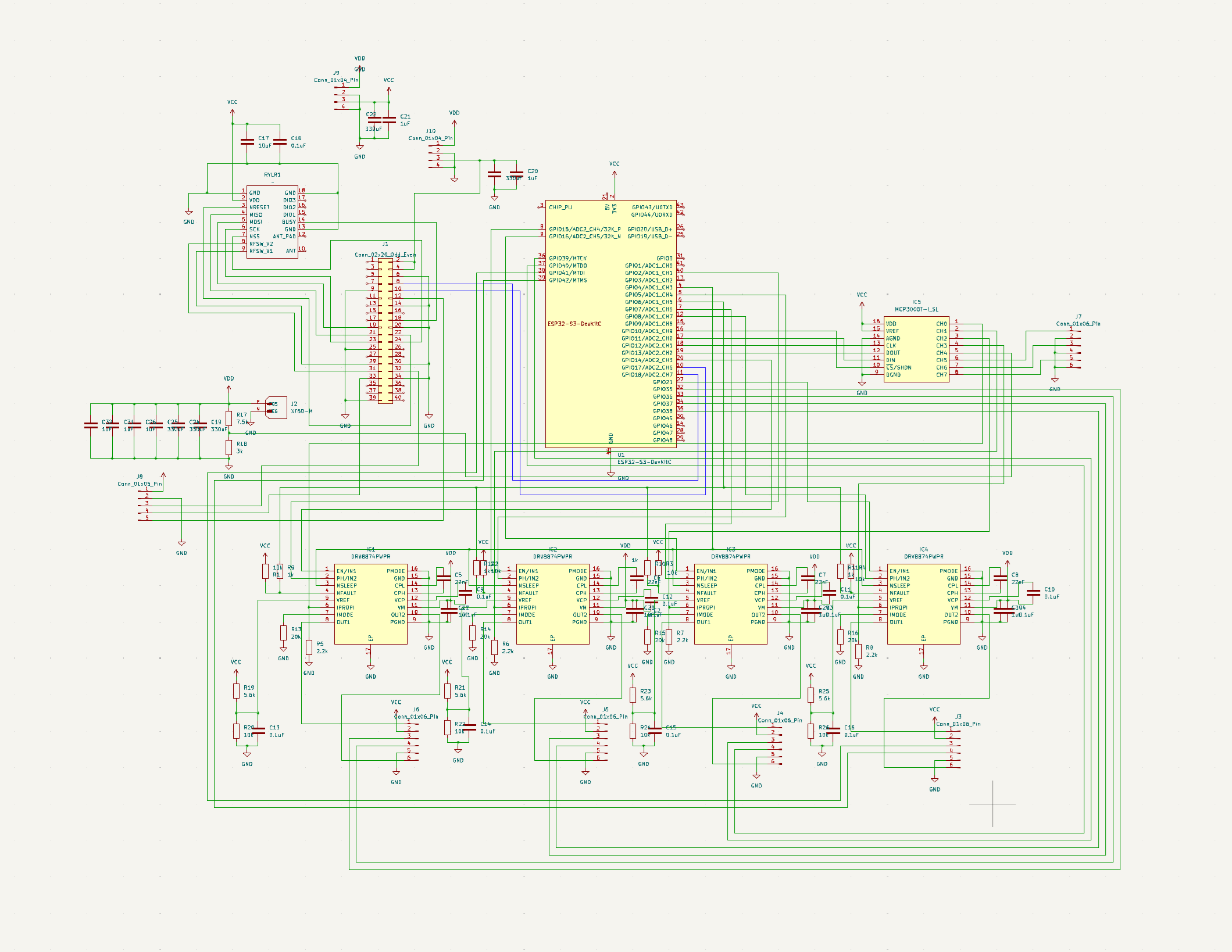
Task: Click the ANT_PAD pin on RYLR1
Action: pyautogui.click(x=284, y=237)
